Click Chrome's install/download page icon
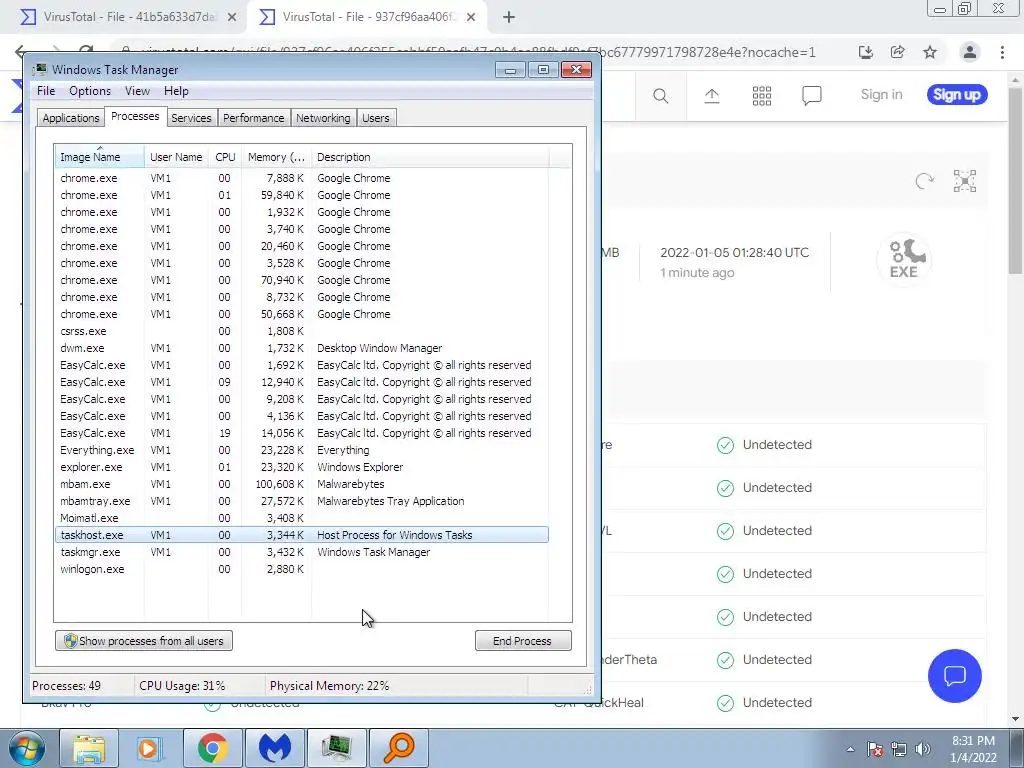 tap(865, 52)
